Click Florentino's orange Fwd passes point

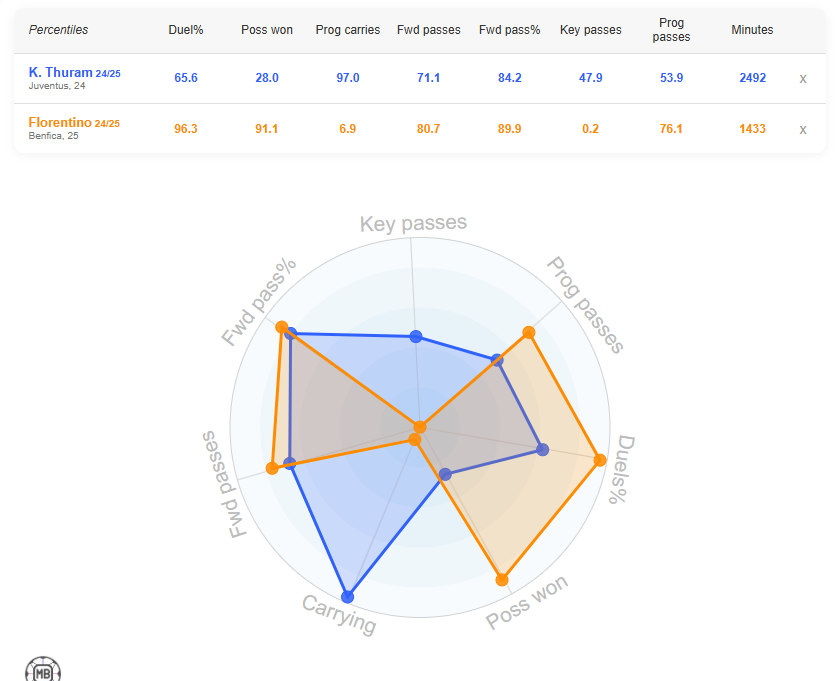click(x=272, y=469)
